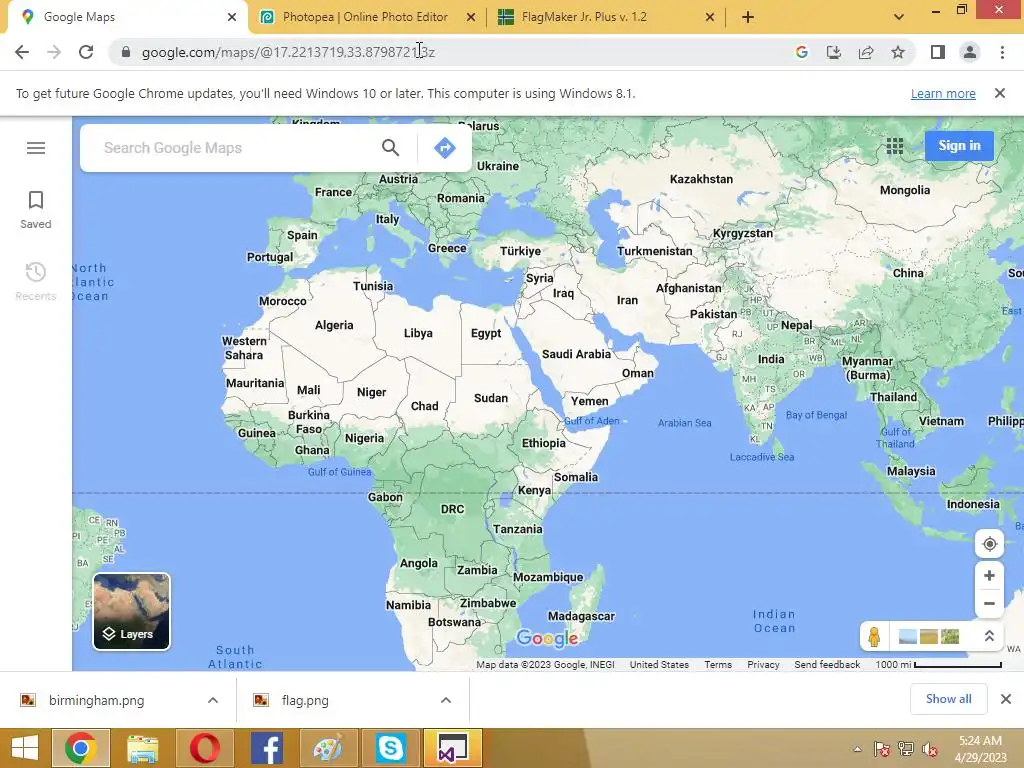Zoom in the map with plus button

pos(989,575)
